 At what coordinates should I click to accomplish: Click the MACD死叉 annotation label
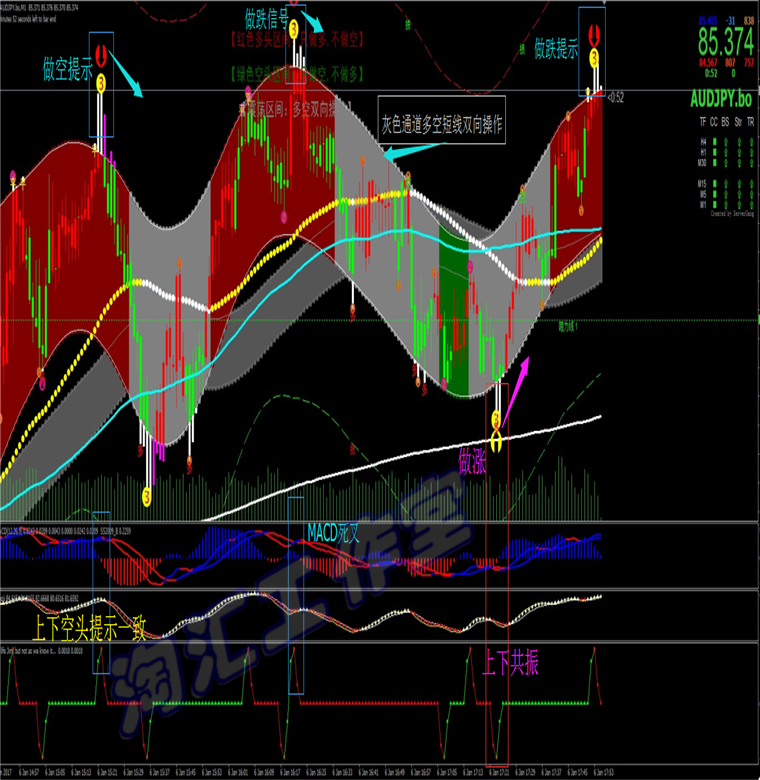point(333,533)
